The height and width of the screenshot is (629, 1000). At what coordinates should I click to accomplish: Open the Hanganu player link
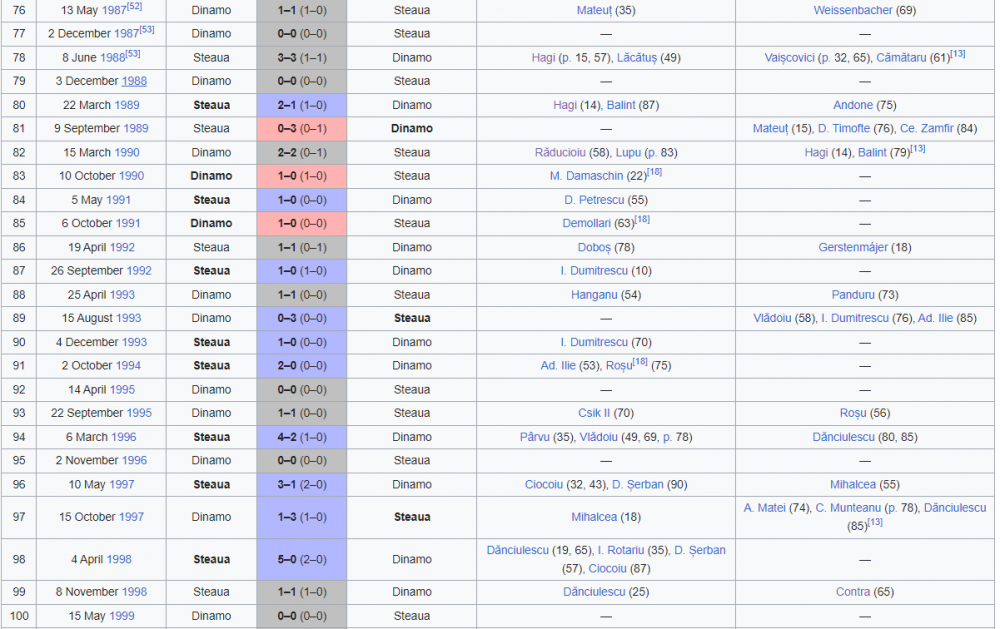pyautogui.click(x=594, y=295)
